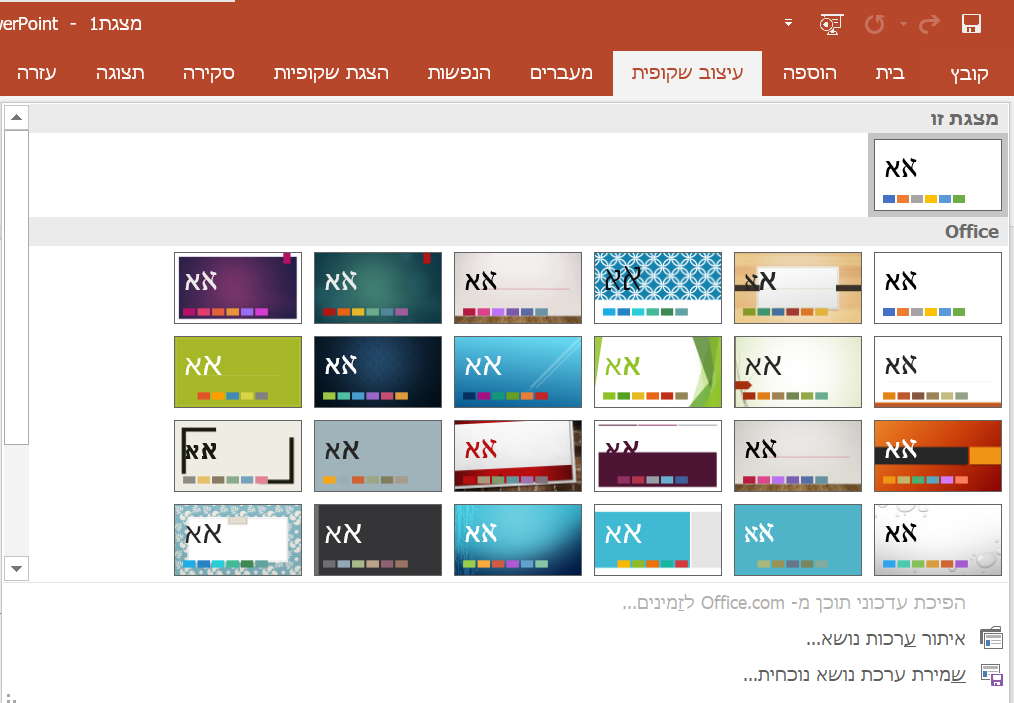The width and height of the screenshot is (1014, 703).
Task: Select current presentation theme under מצגת זו
Action: pyautogui.click(x=938, y=175)
